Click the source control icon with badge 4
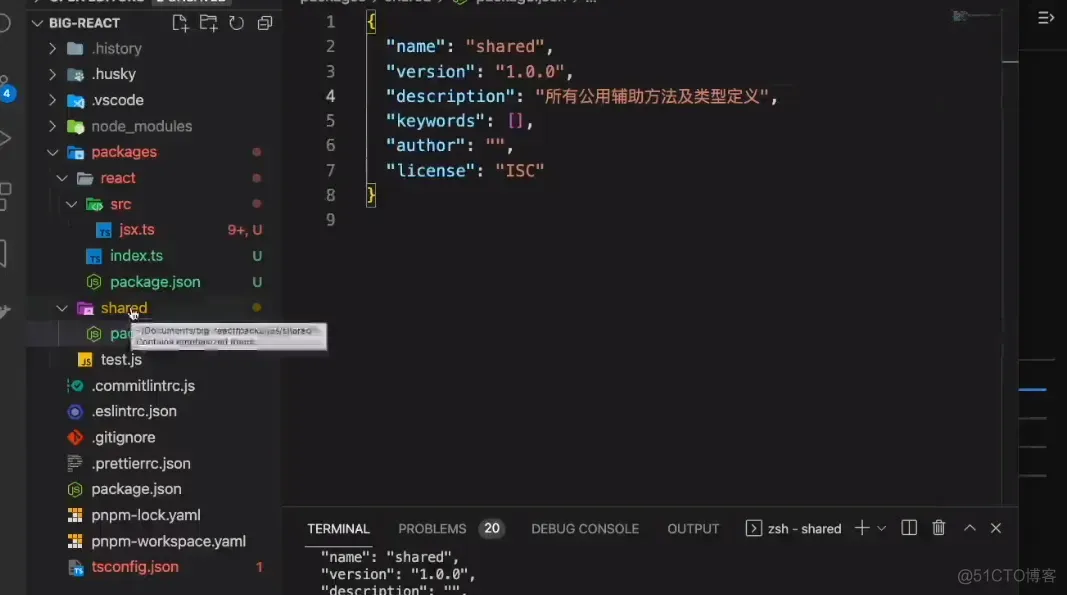The height and width of the screenshot is (595, 1067). coord(6,89)
